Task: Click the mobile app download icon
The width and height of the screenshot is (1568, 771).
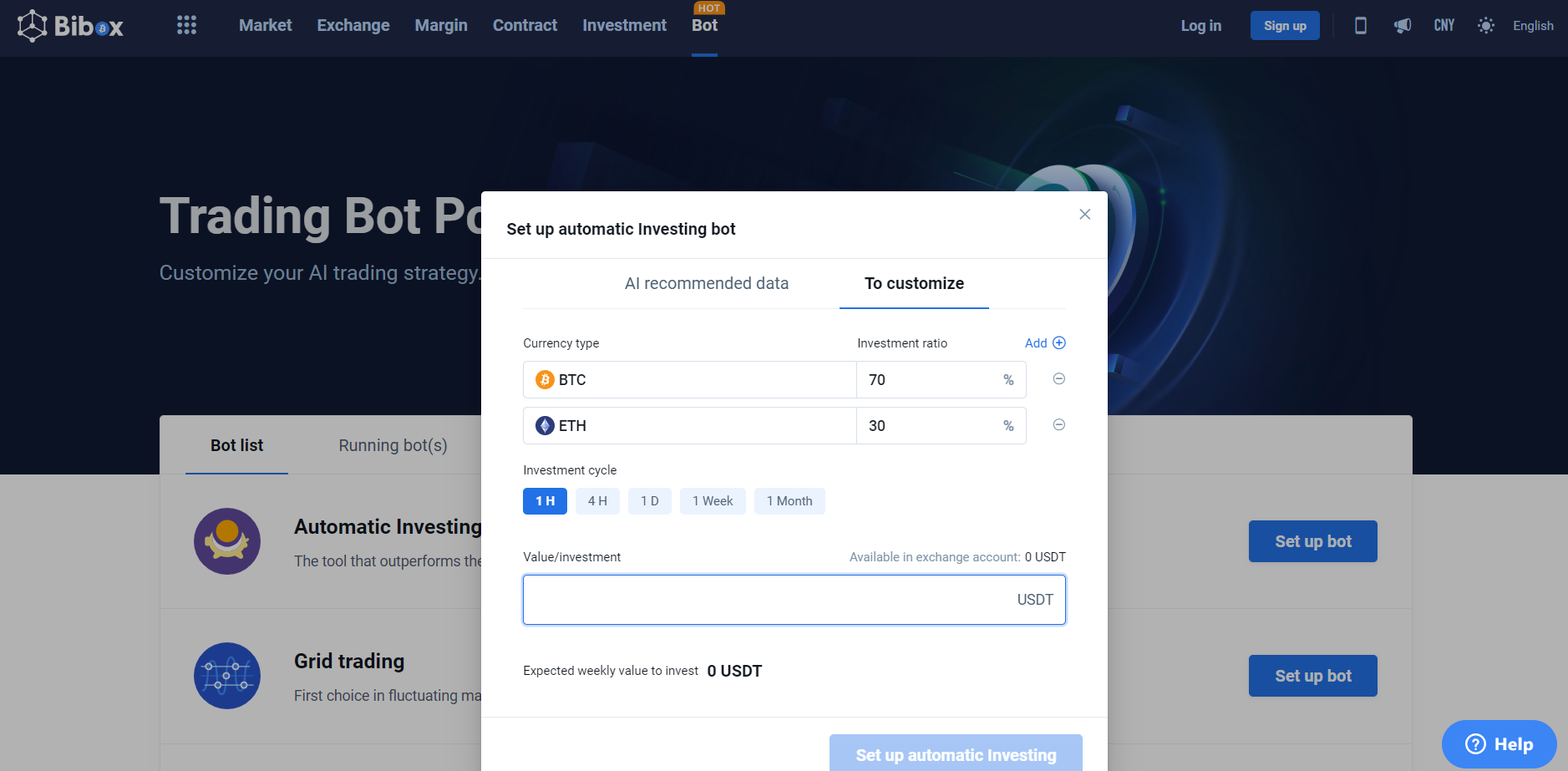Action: coord(1360,26)
